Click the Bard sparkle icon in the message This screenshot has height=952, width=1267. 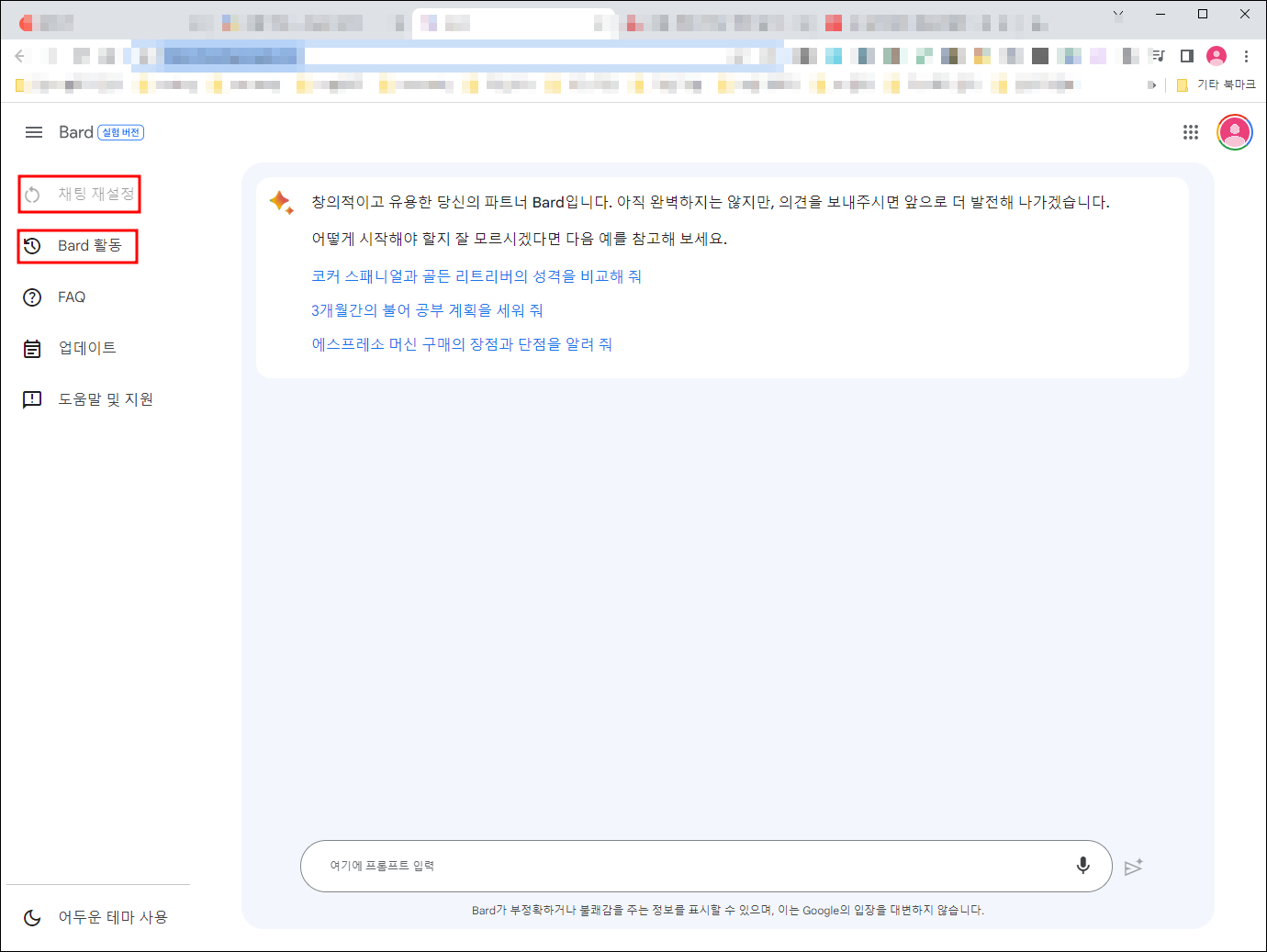pos(281,202)
